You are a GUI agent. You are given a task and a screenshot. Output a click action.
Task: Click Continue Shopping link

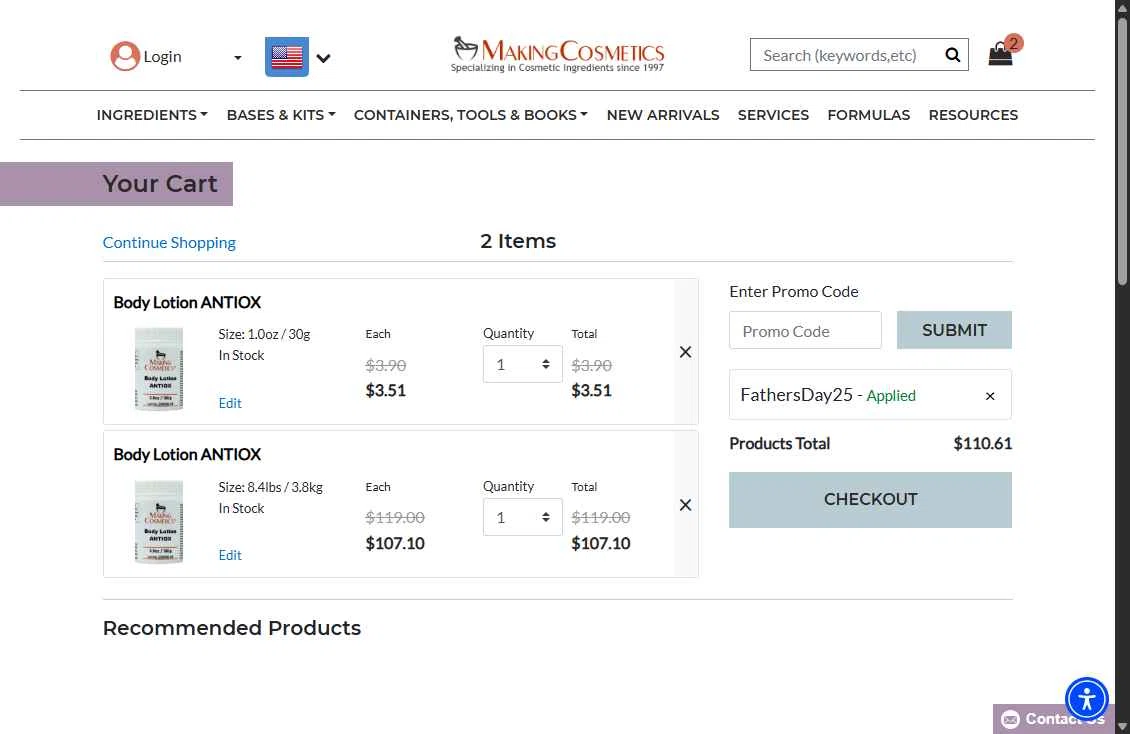click(169, 243)
